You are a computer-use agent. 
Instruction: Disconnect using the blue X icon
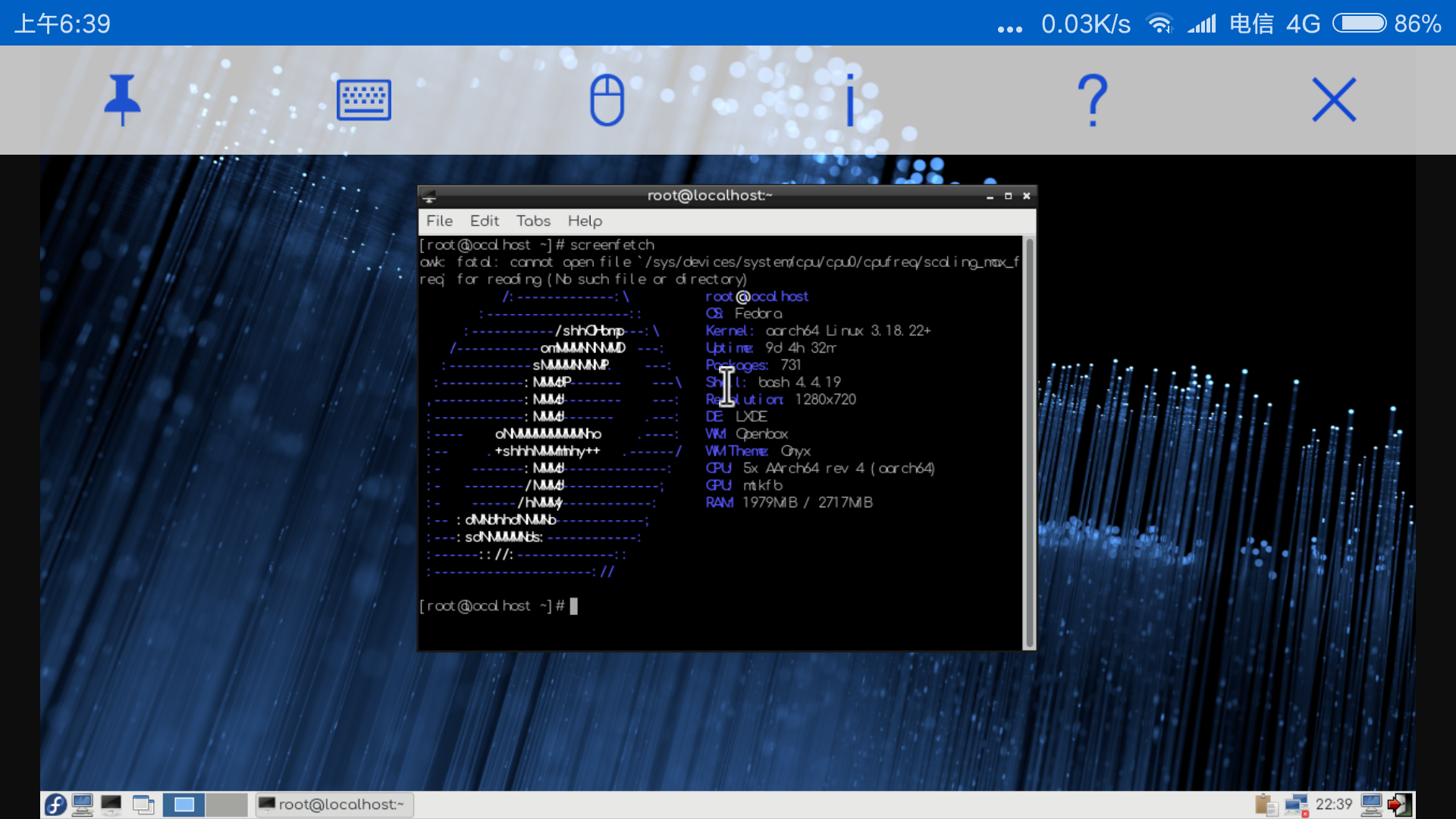click(1334, 99)
